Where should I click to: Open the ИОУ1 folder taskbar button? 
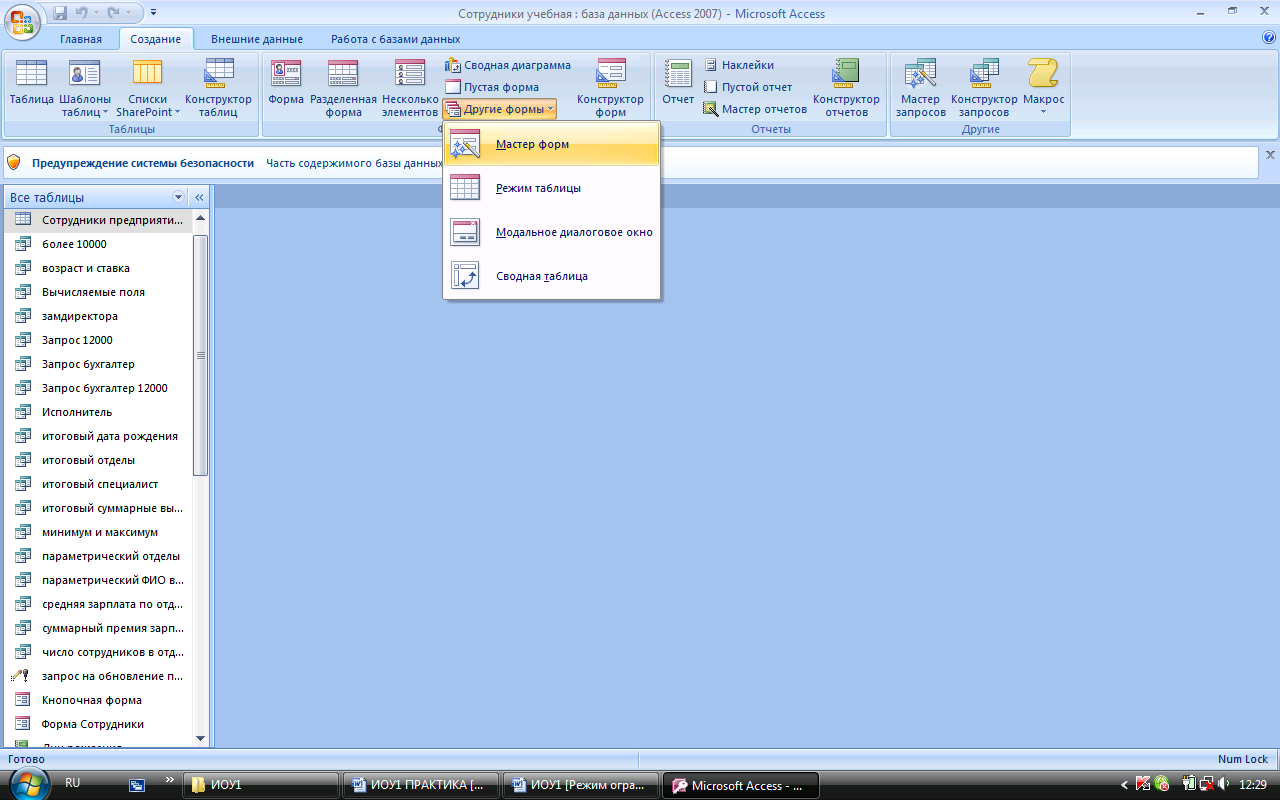pyautogui.click(x=260, y=785)
